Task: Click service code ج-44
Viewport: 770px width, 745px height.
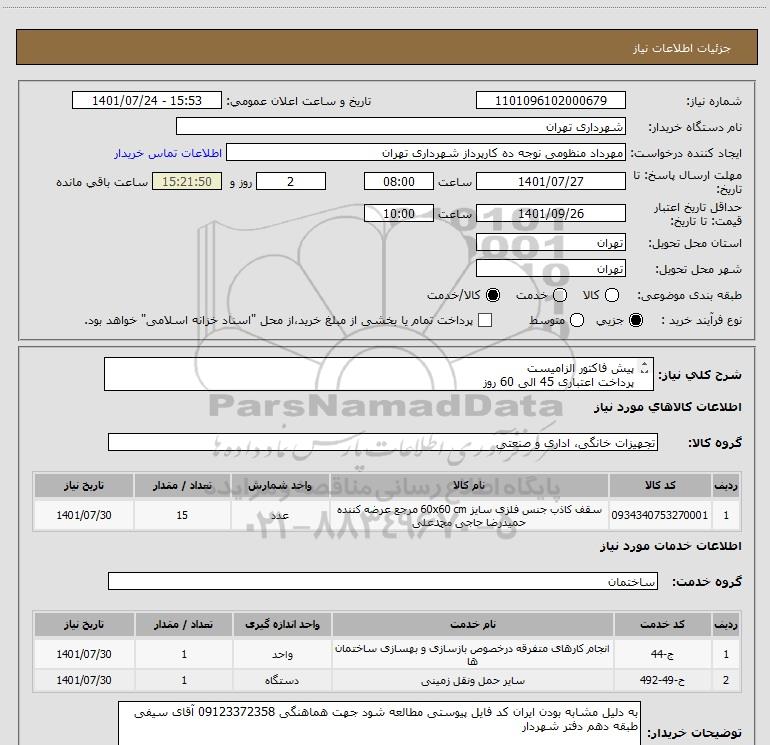Action: (662, 654)
